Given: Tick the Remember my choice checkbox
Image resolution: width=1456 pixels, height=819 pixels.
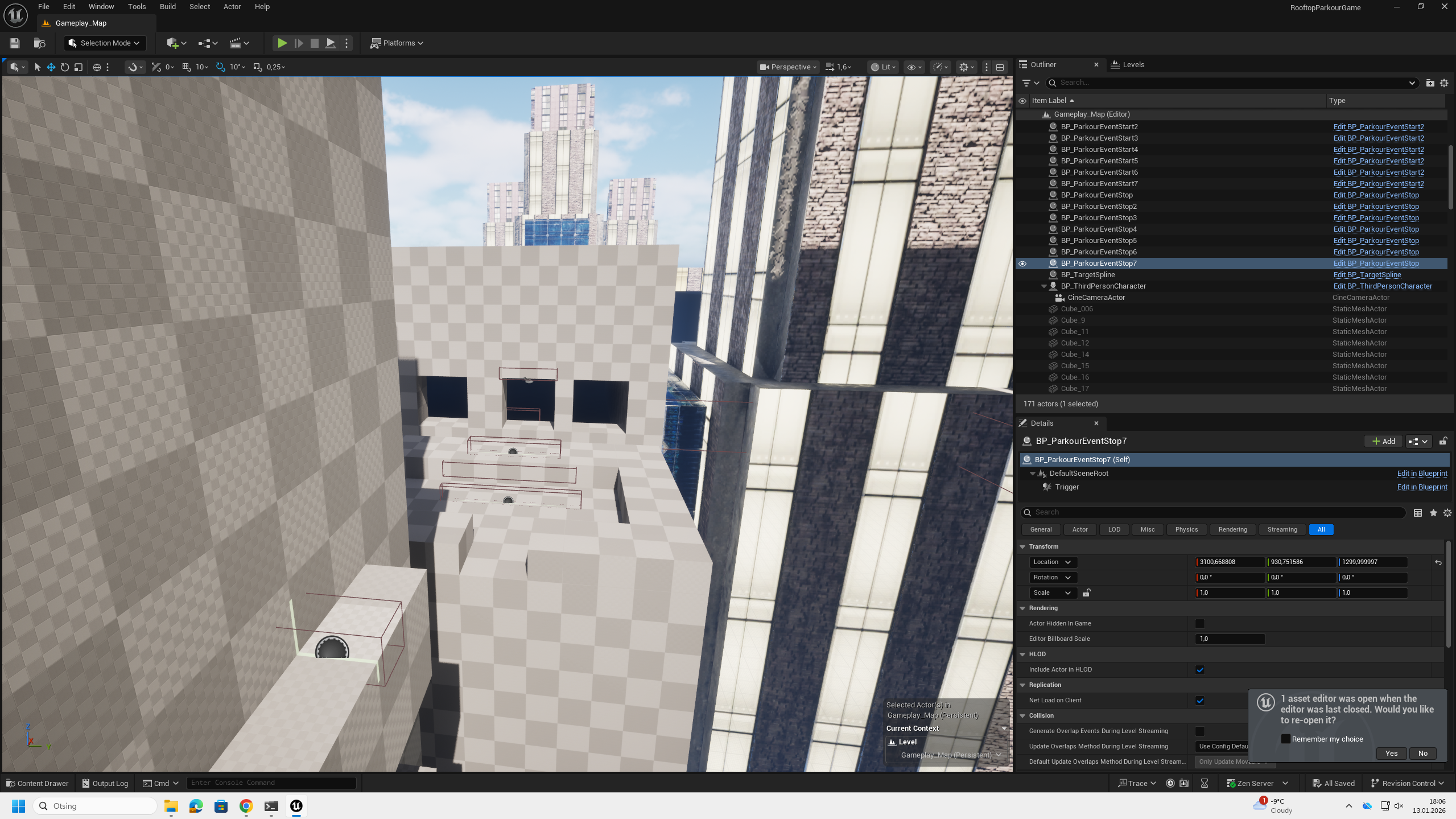Looking at the screenshot, I should (x=1286, y=739).
